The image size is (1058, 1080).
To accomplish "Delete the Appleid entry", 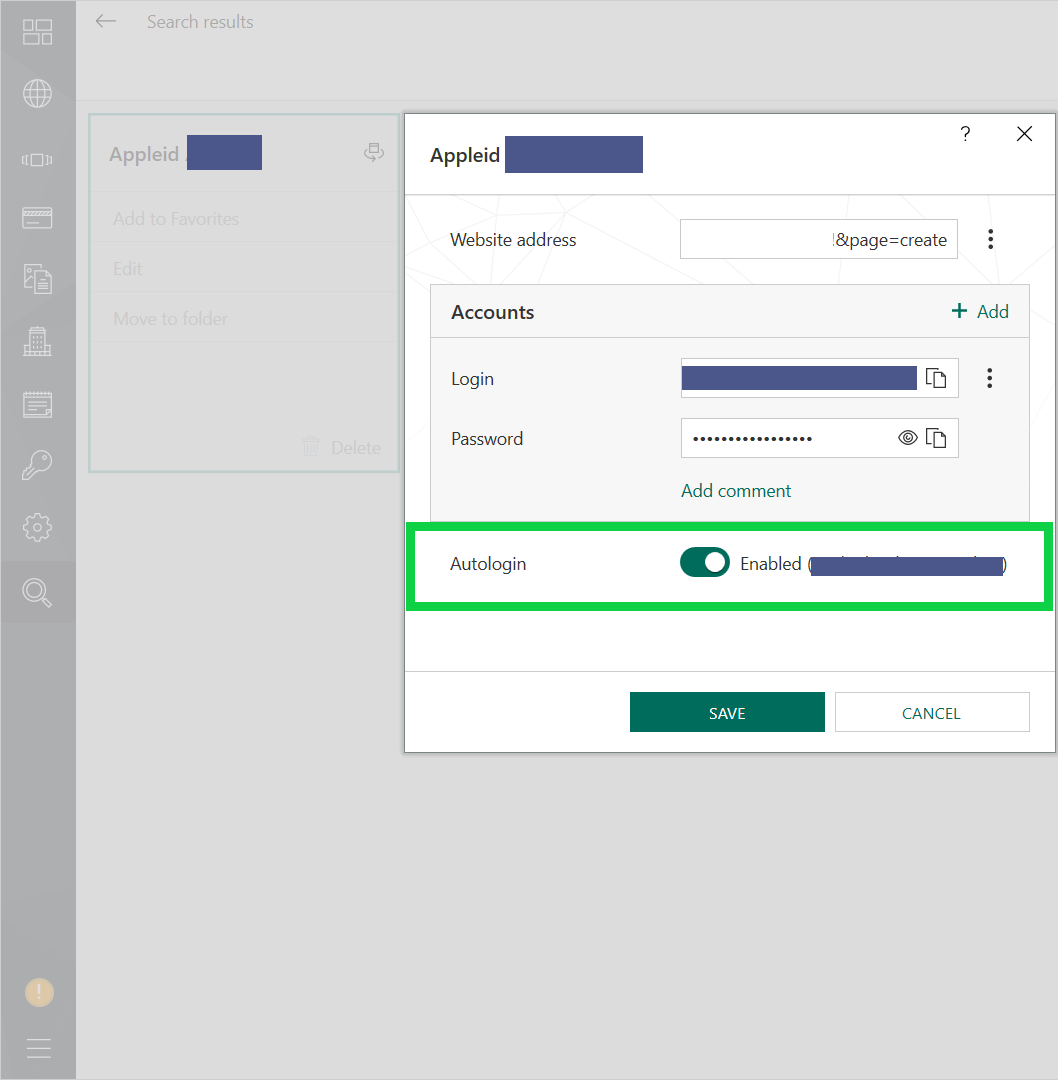I will [342, 448].
